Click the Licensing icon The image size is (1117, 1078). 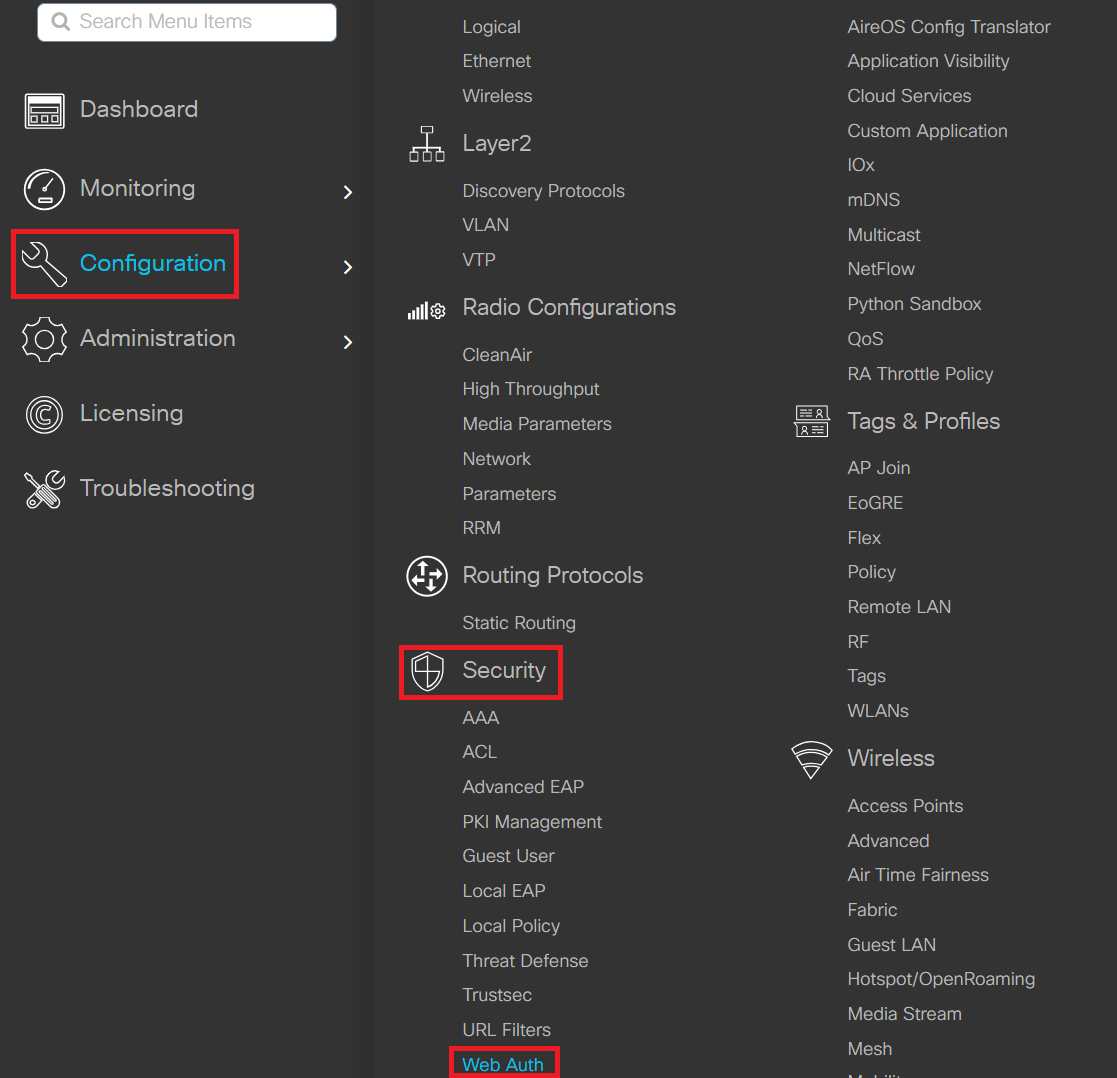click(x=44, y=414)
